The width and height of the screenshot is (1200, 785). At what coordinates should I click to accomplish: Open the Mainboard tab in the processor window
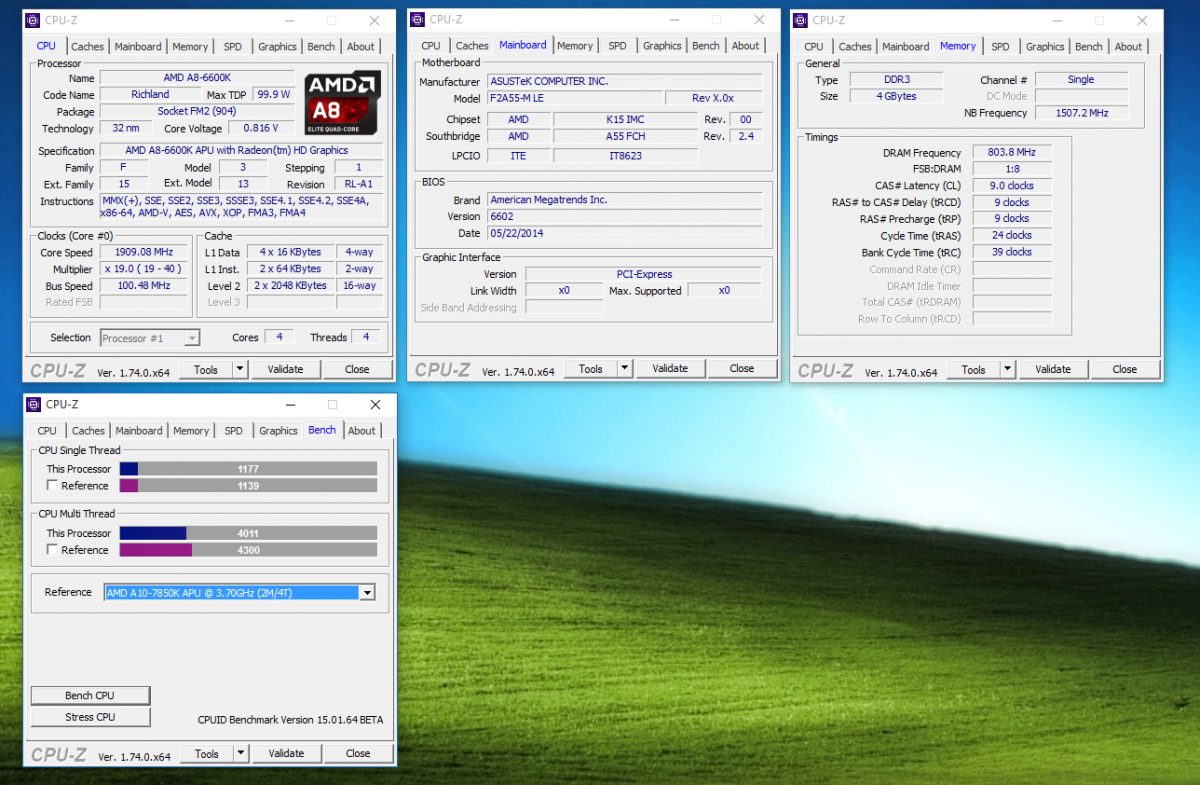138,47
